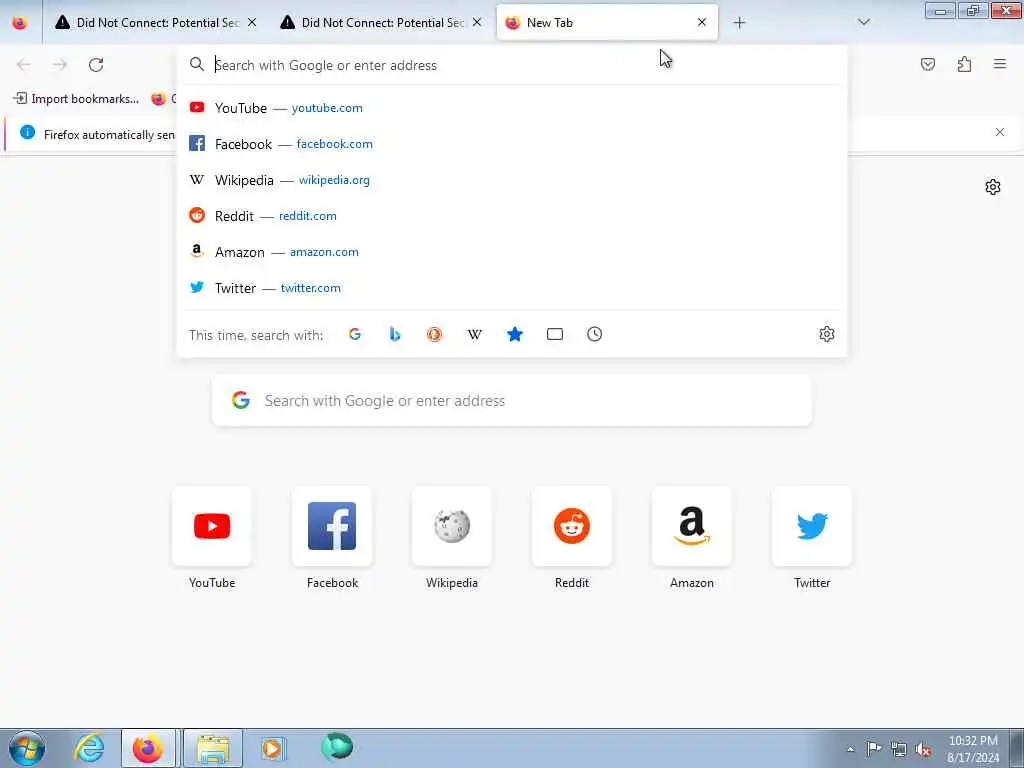Switch to the second Did Not Connect tab
The width and height of the screenshot is (1024, 768).
click(381, 22)
